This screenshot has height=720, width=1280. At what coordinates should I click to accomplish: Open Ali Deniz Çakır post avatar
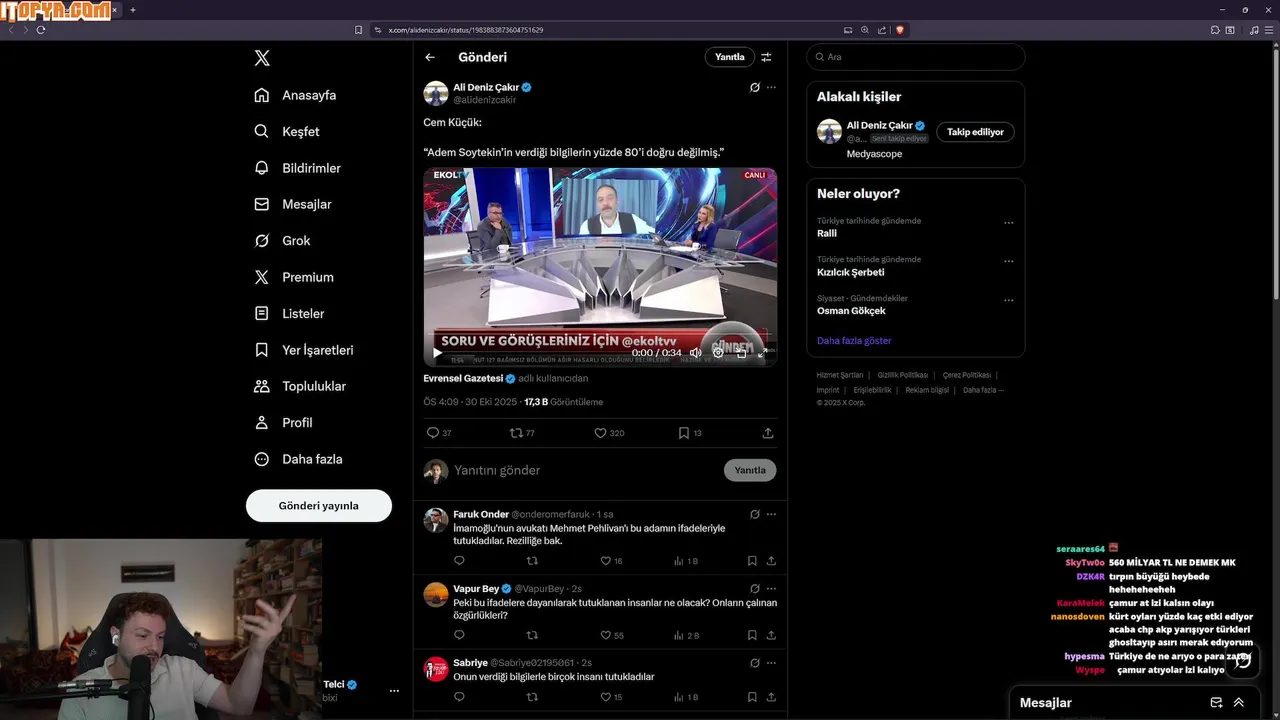pos(436,93)
